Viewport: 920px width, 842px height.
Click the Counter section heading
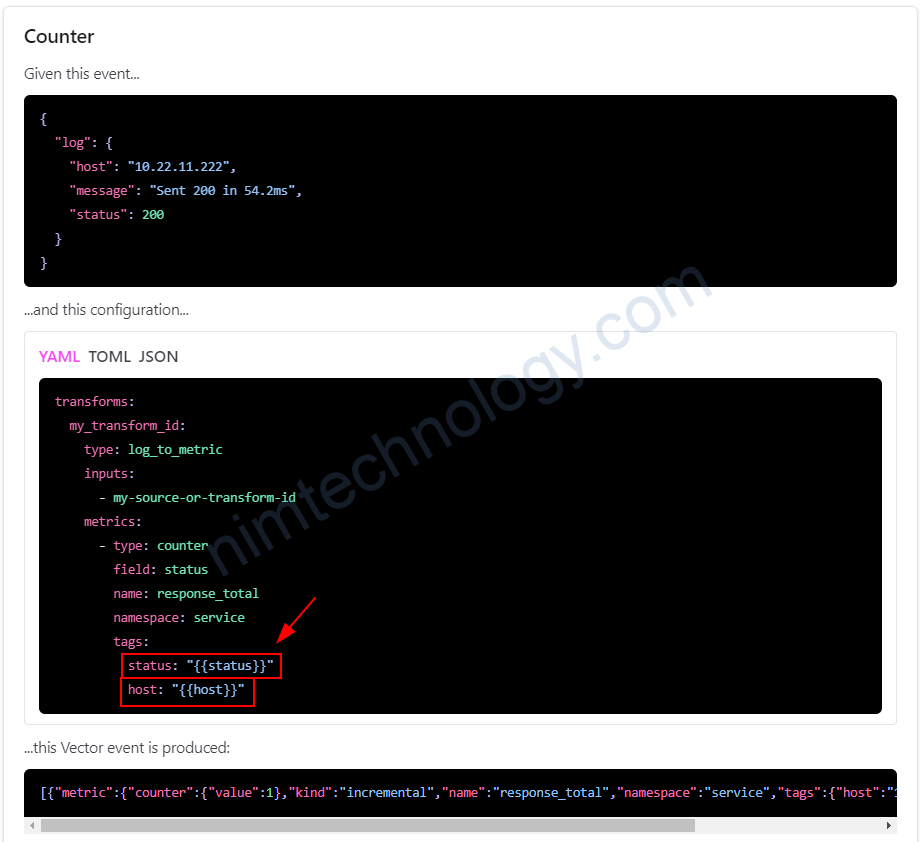click(x=59, y=37)
